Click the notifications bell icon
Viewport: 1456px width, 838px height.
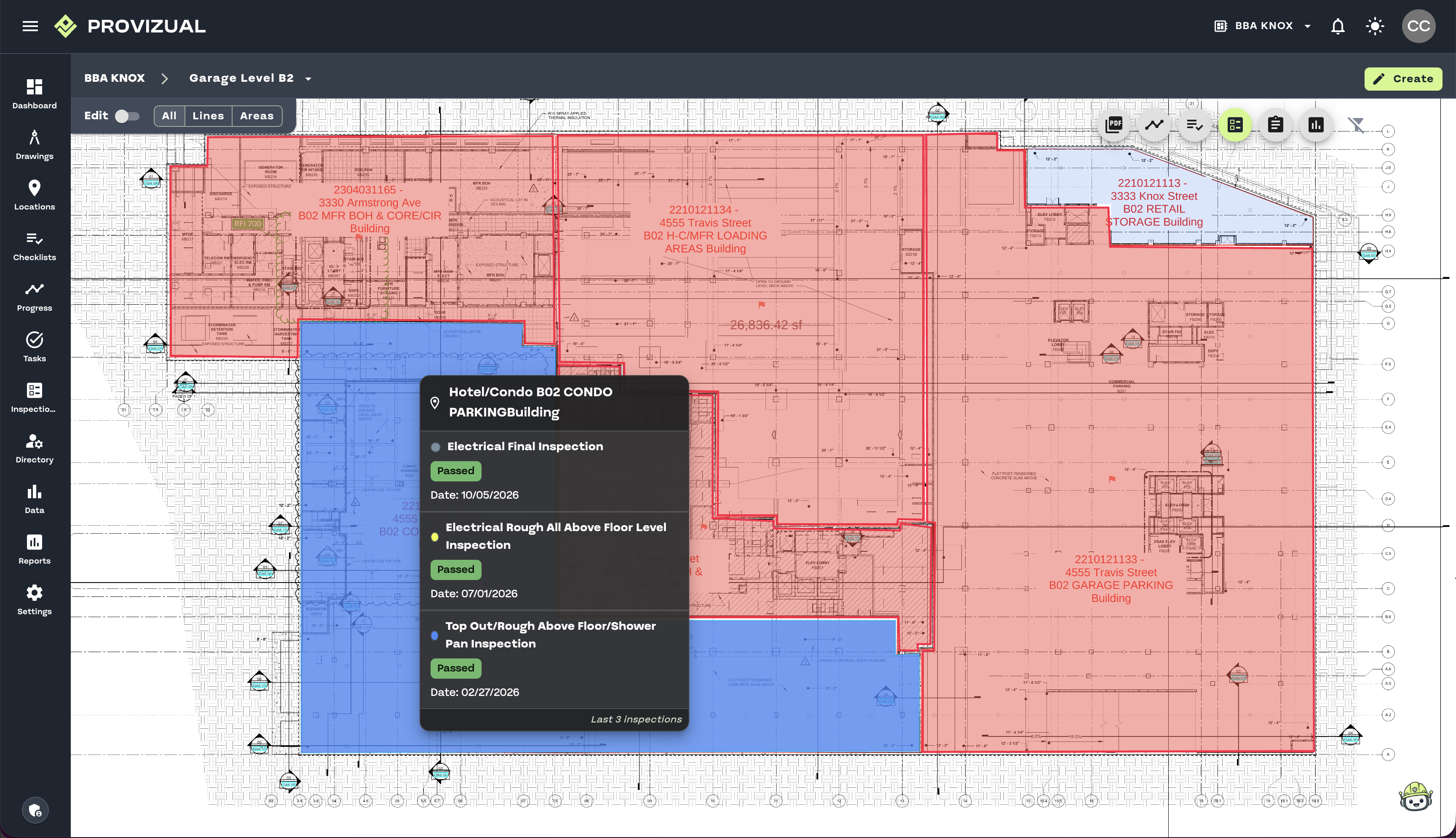click(x=1338, y=26)
